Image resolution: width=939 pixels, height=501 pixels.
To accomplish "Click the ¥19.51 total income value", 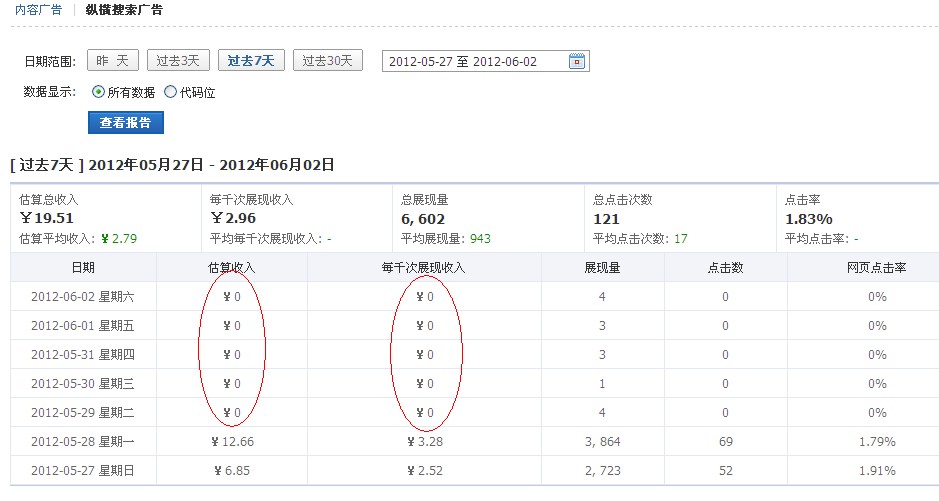I will click(47, 218).
